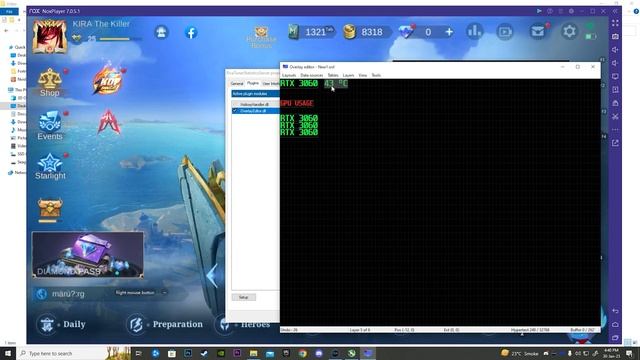Open the KIRA The Killer profile avatar

click(x=50, y=36)
